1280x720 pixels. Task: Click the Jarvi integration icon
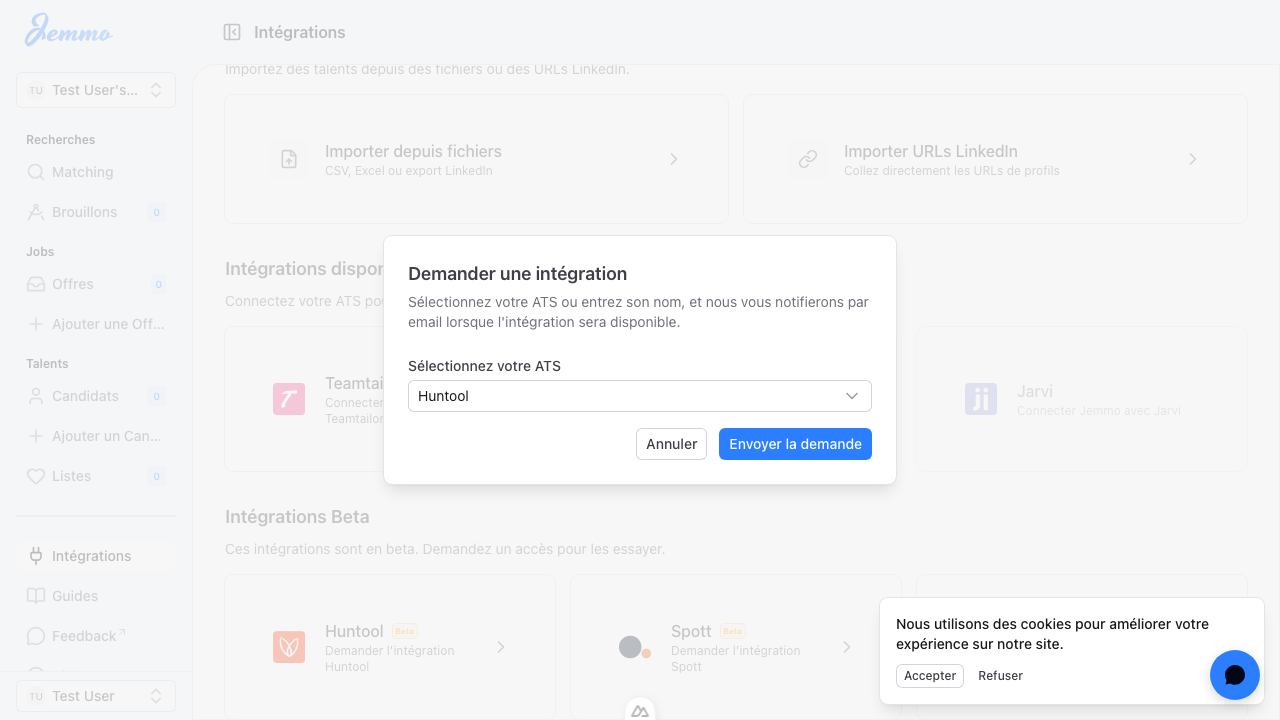coord(981,398)
